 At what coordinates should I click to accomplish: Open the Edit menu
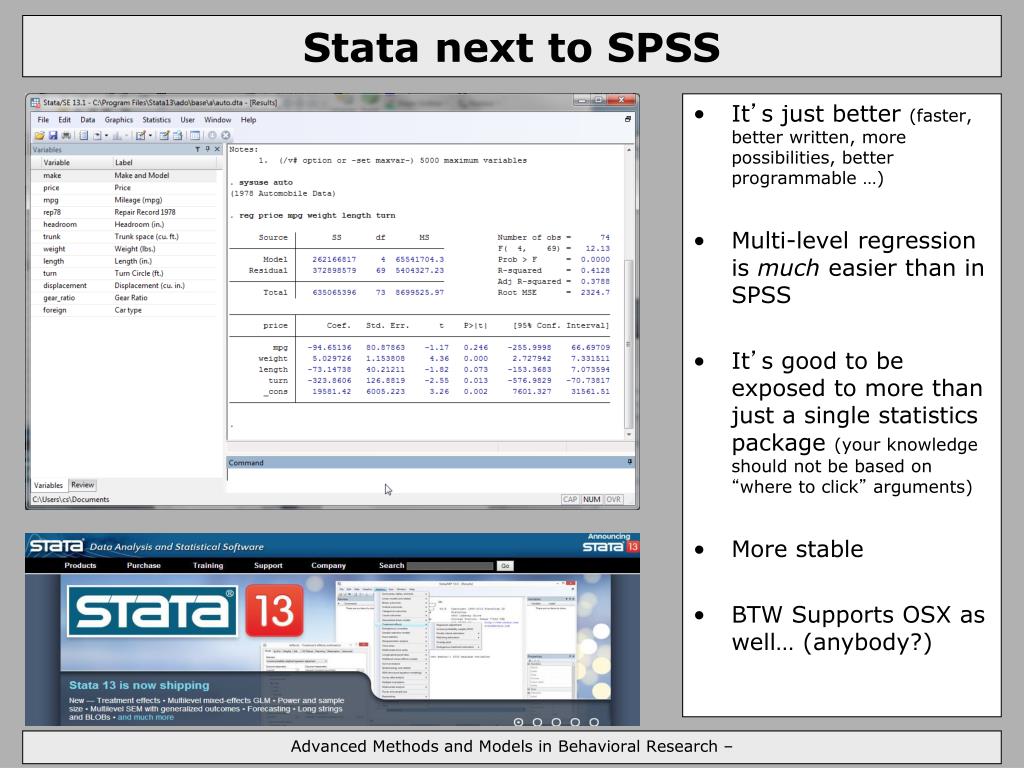(65, 120)
